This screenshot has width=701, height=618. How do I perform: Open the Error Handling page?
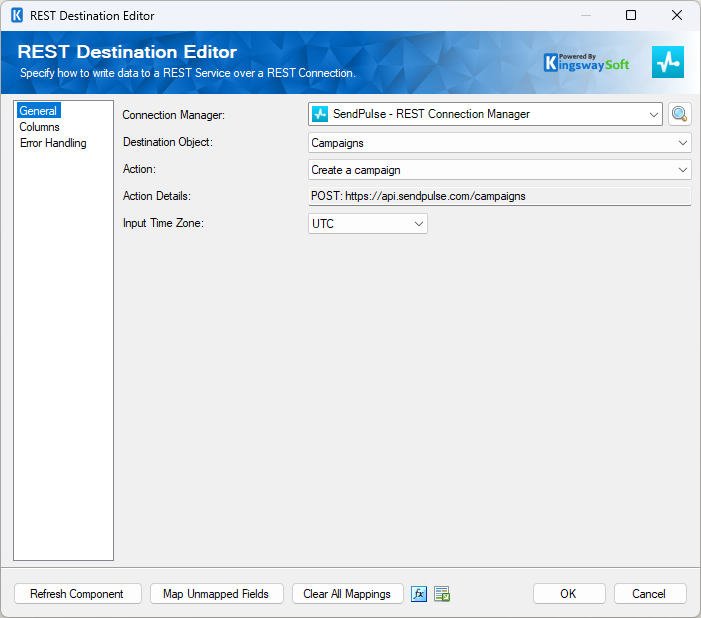point(53,143)
